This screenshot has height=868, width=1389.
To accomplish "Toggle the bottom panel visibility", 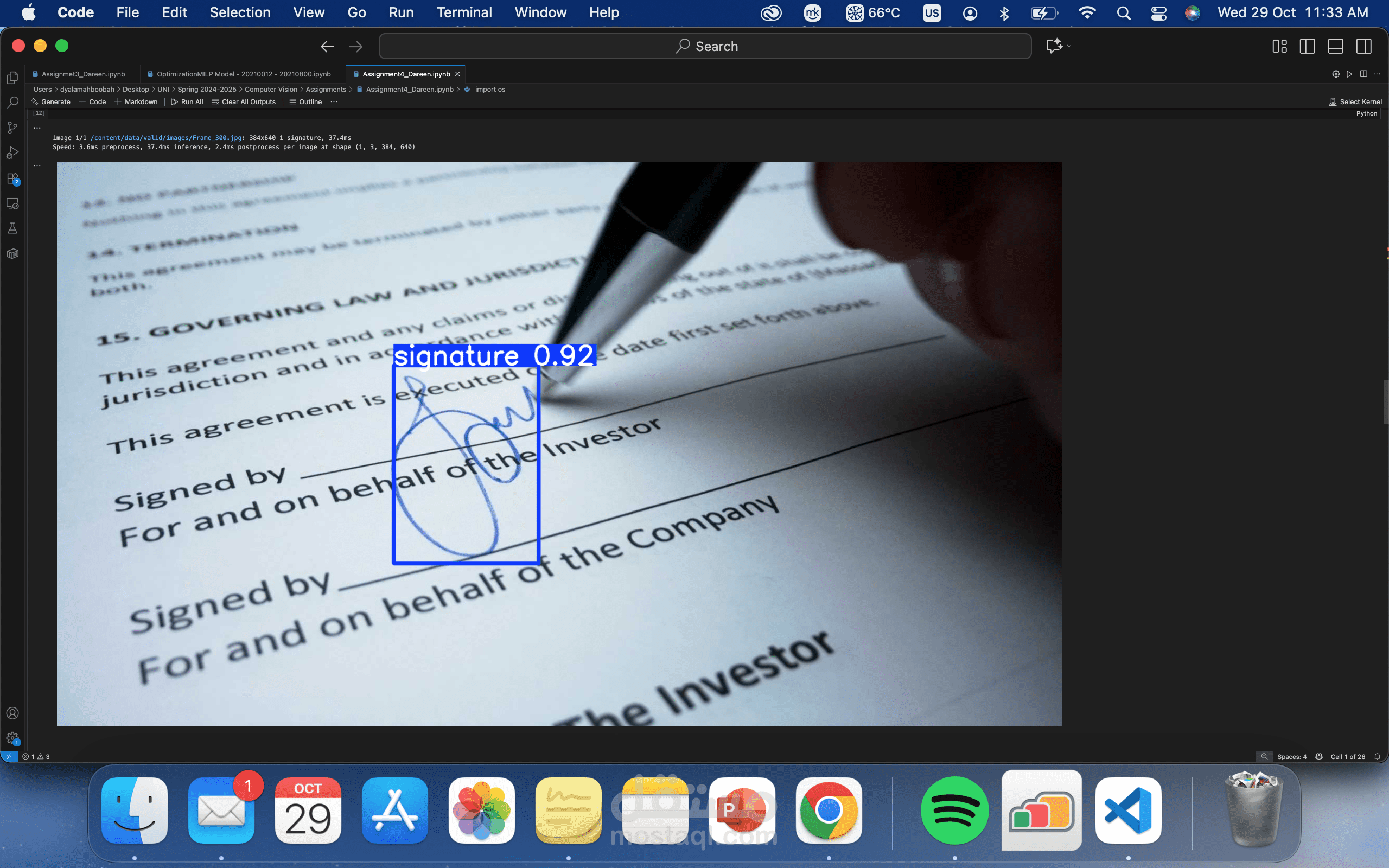I will pyautogui.click(x=1335, y=47).
